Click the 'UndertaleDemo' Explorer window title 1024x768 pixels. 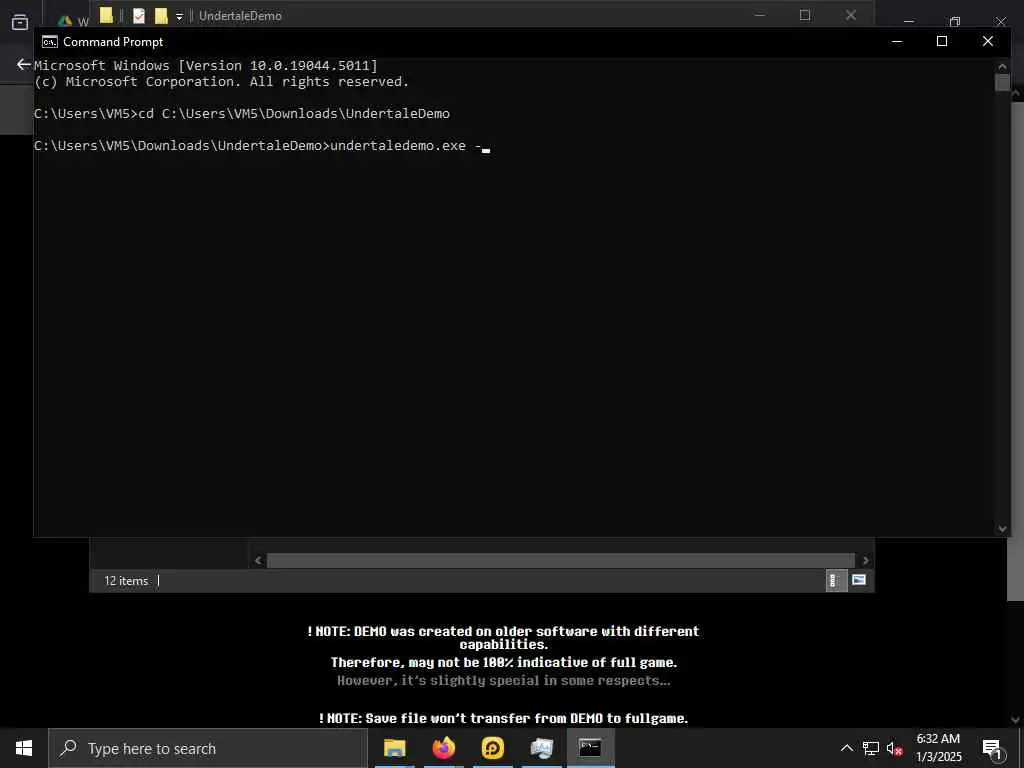pyautogui.click(x=240, y=16)
